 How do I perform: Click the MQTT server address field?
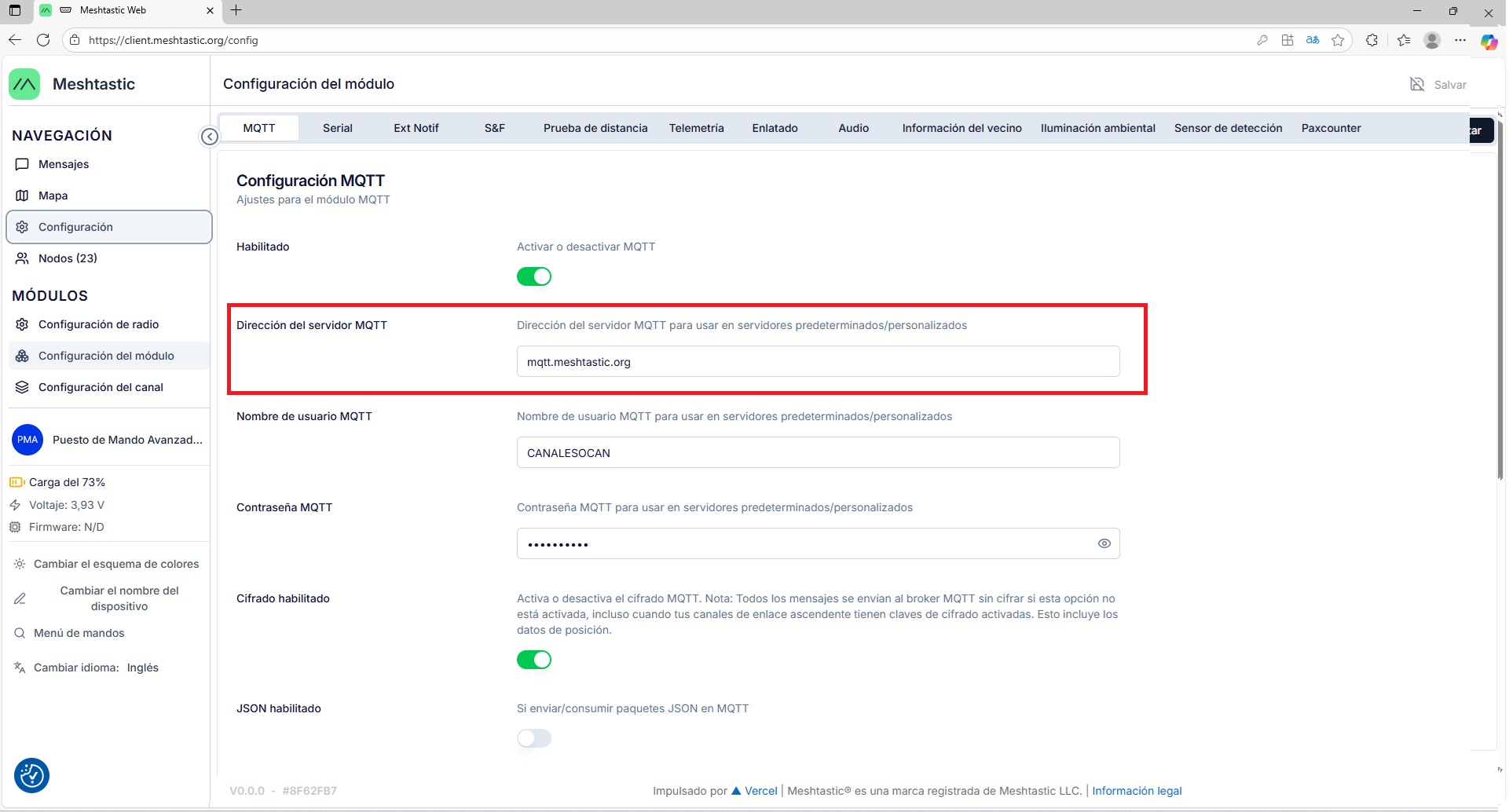click(x=817, y=362)
